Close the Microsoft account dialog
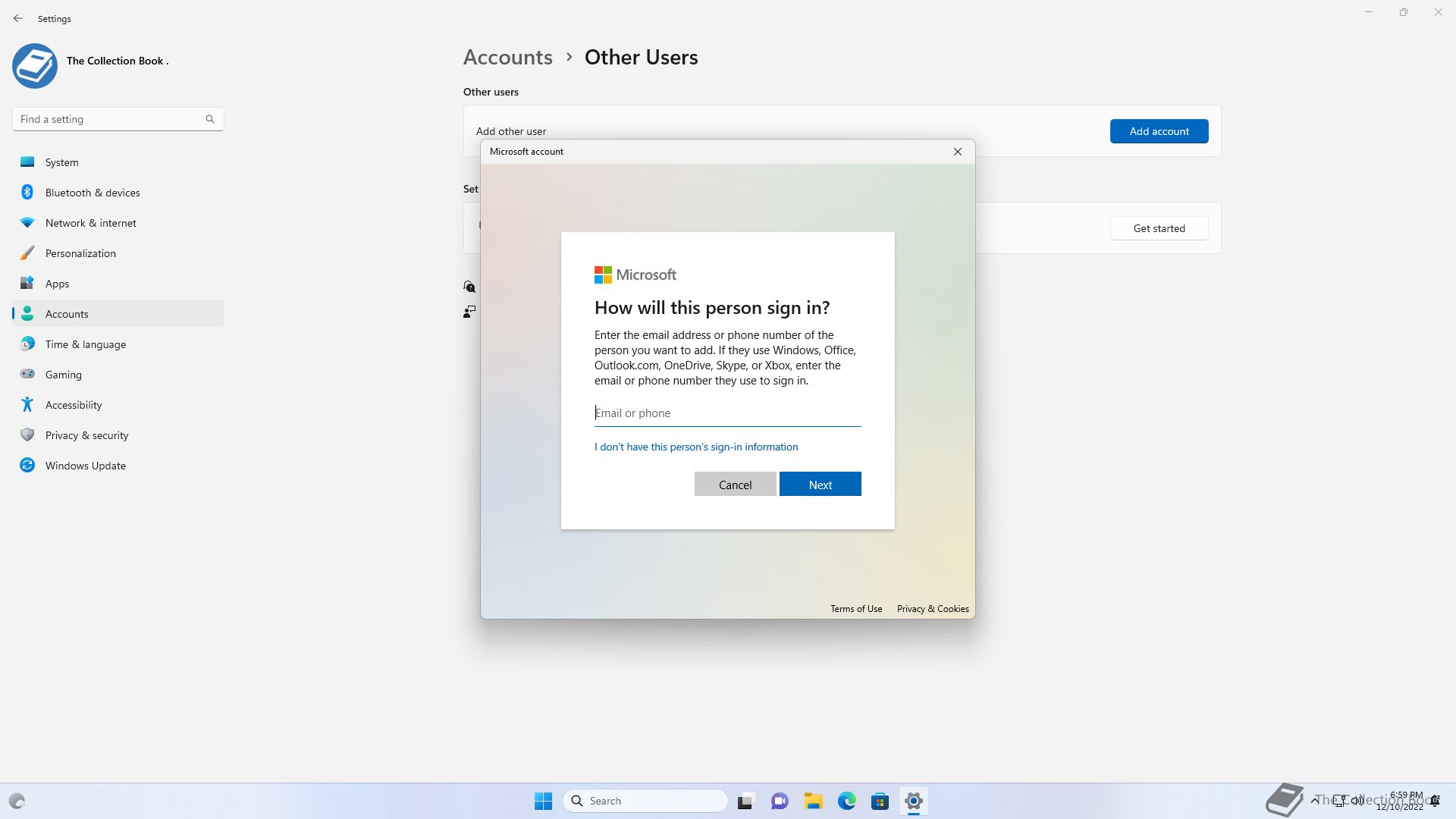The image size is (1456, 819). [x=958, y=152]
